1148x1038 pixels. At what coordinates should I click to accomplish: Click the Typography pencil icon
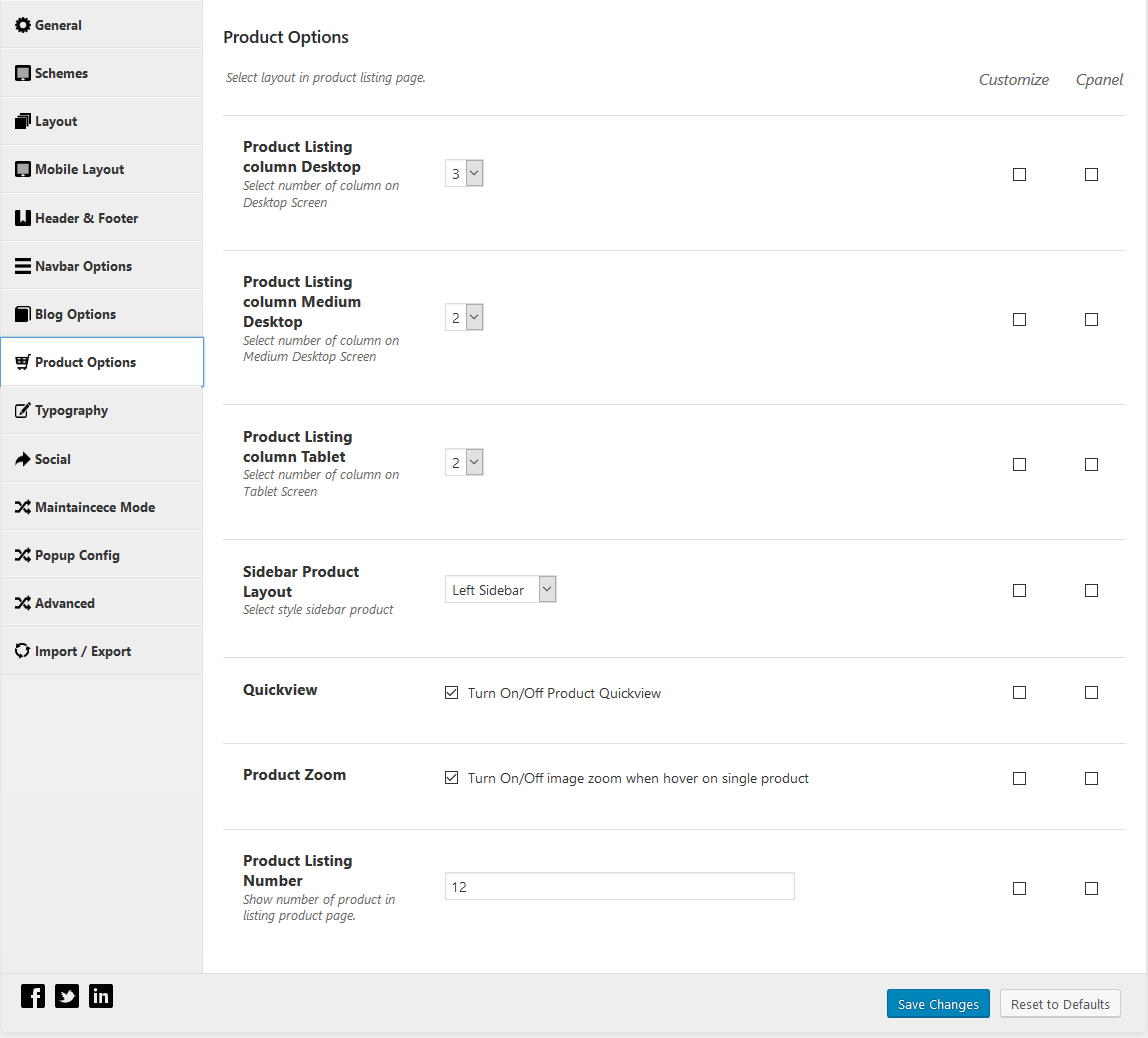(x=23, y=411)
